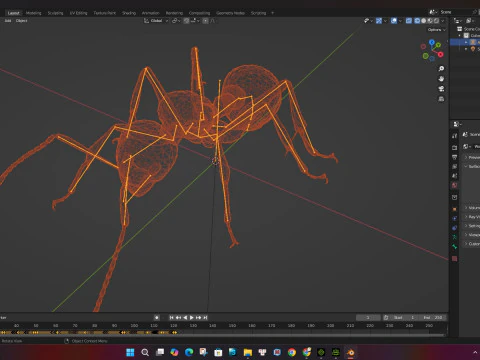
Task: Open the Shading workspace tab
Action: tap(129, 13)
